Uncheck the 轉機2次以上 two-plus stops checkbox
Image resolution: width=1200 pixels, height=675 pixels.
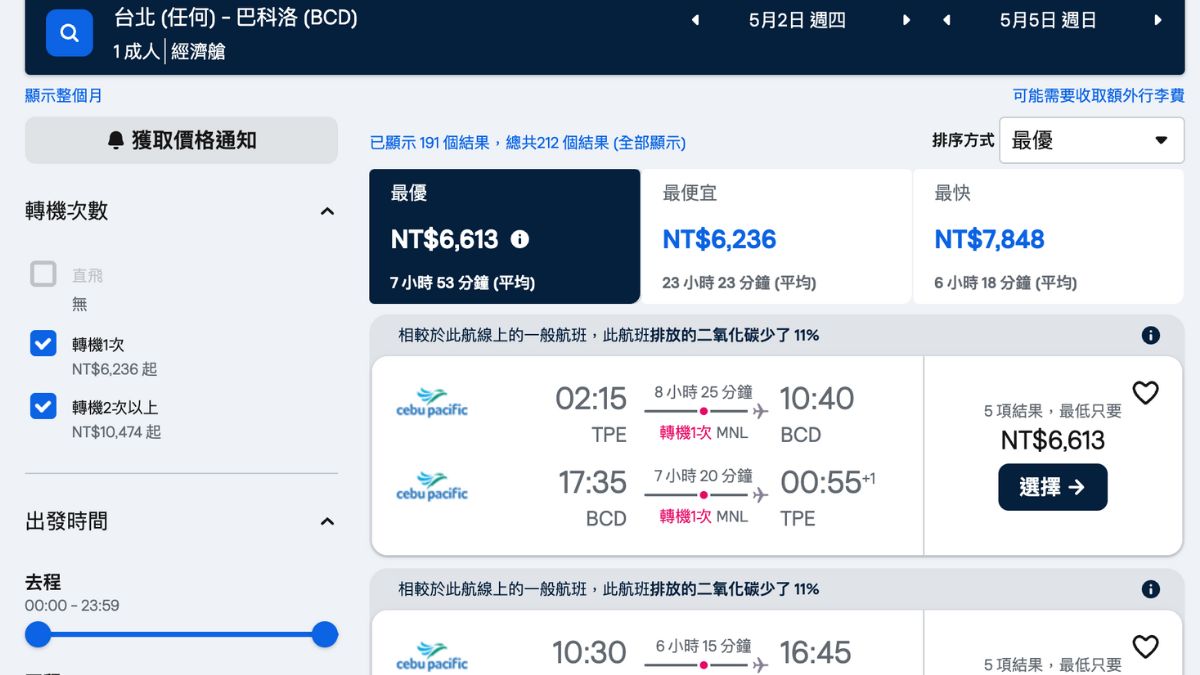pos(43,406)
